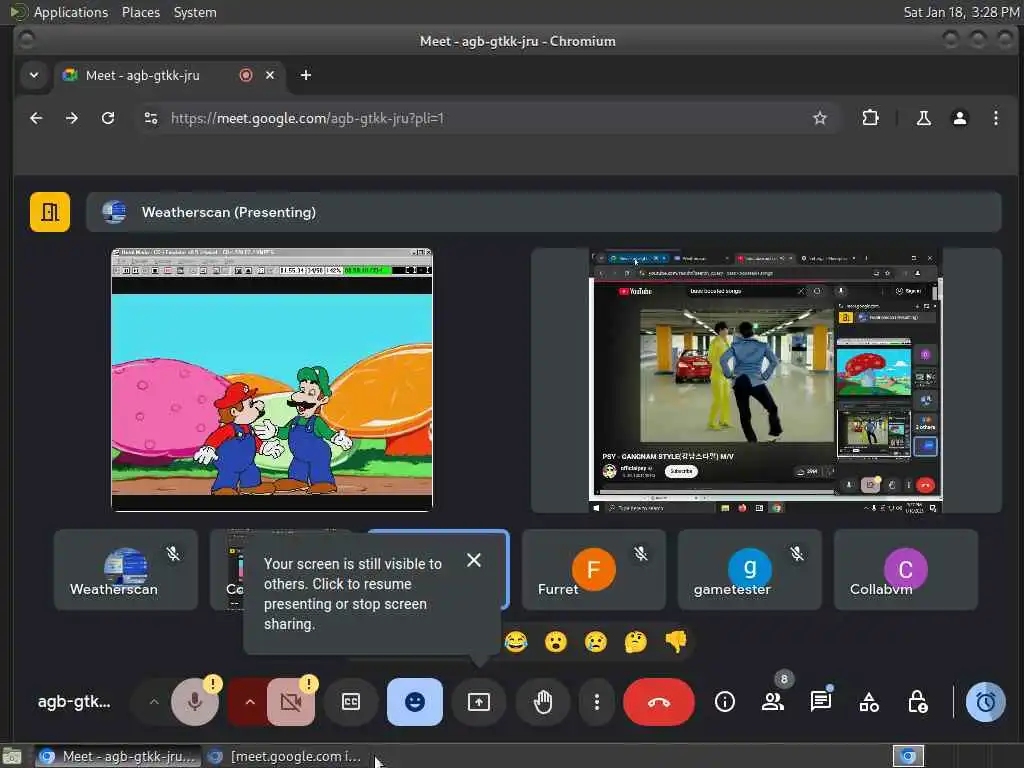
Task: Toggle the microphone button
Action: click(195, 702)
